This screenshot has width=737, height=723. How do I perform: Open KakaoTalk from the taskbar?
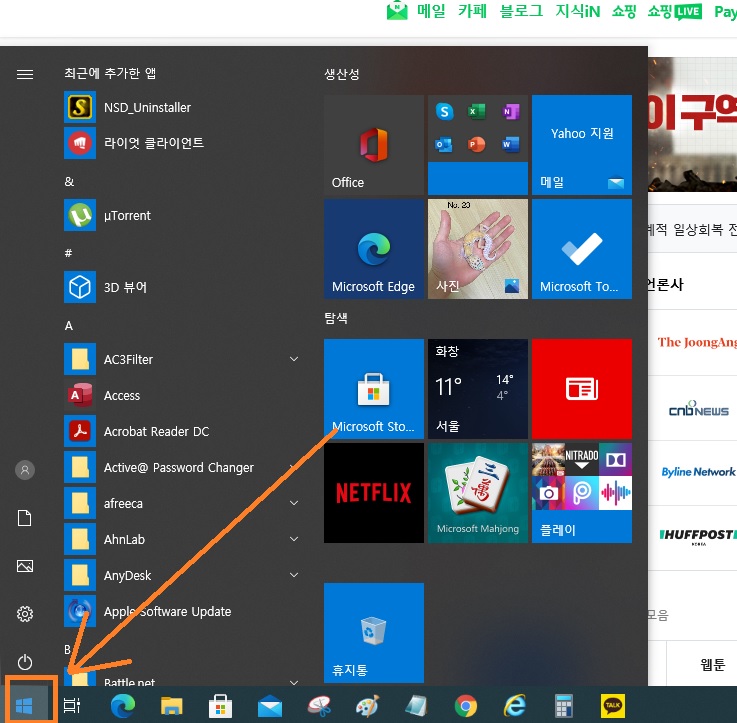coord(613,706)
